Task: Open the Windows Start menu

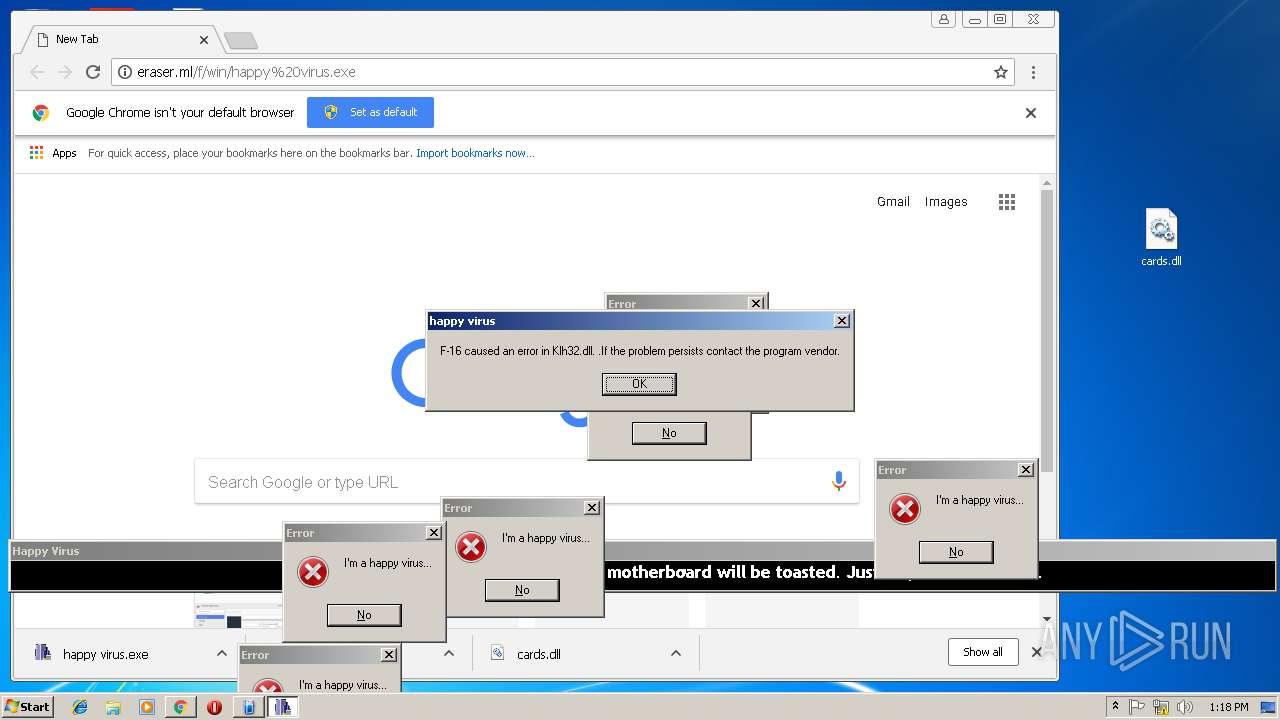Action: point(28,706)
